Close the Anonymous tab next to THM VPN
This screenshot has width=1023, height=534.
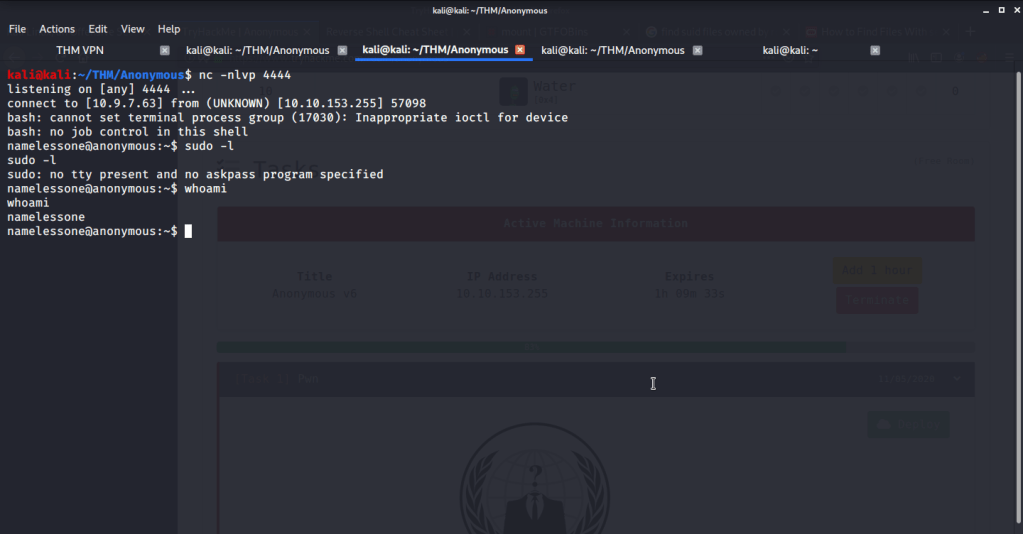(342, 50)
